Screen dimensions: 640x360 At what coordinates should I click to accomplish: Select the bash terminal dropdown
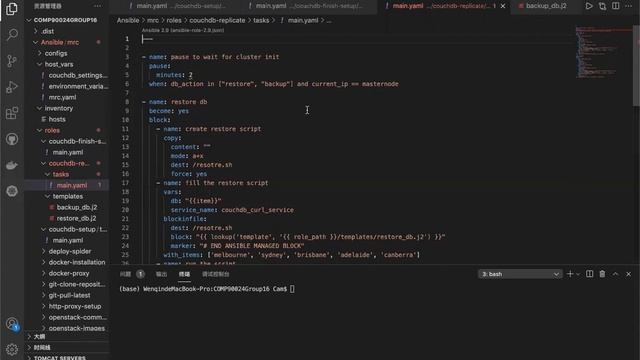(x=520, y=274)
